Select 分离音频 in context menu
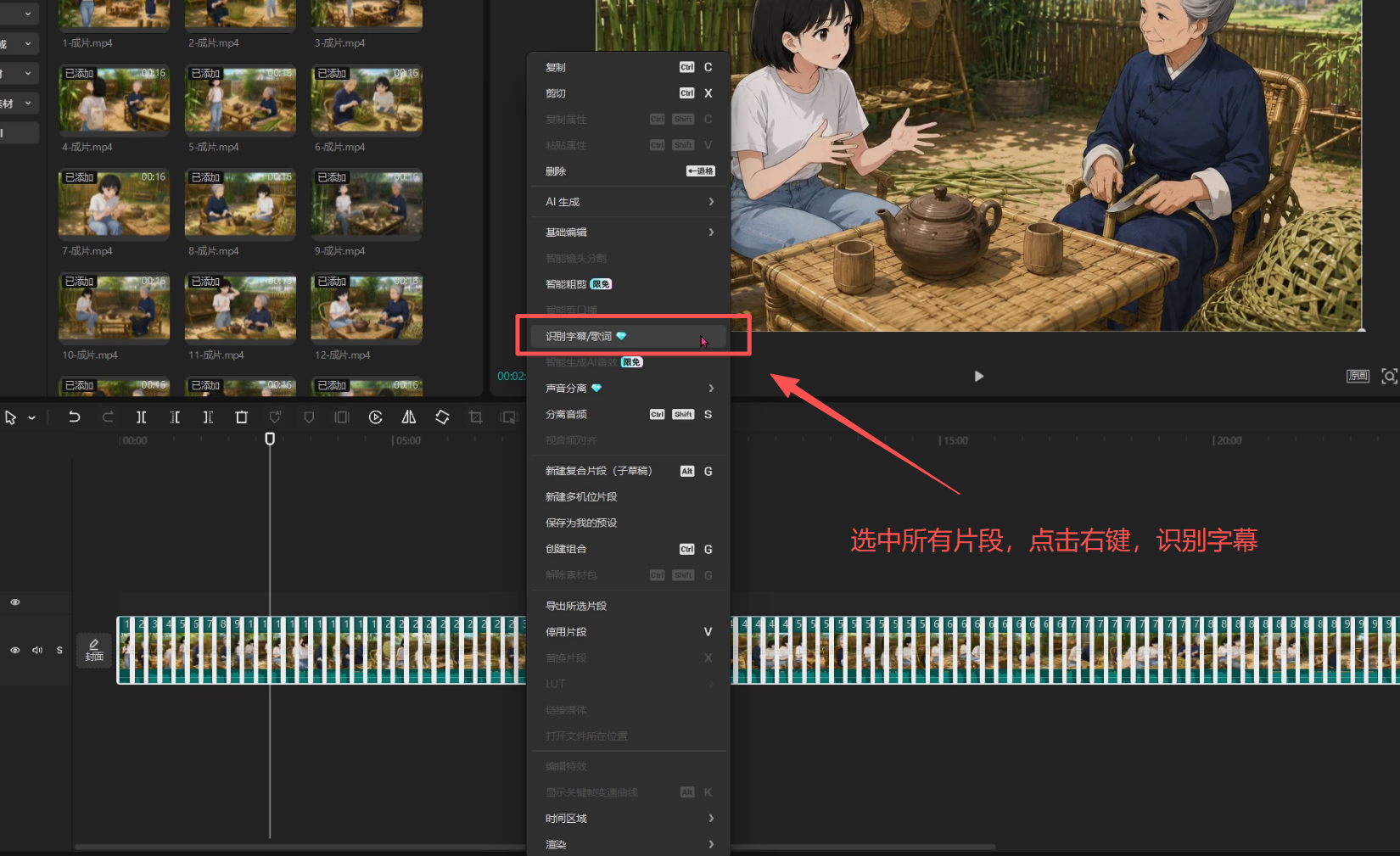Viewport: 1400px width, 856px height. coord(629,415)
